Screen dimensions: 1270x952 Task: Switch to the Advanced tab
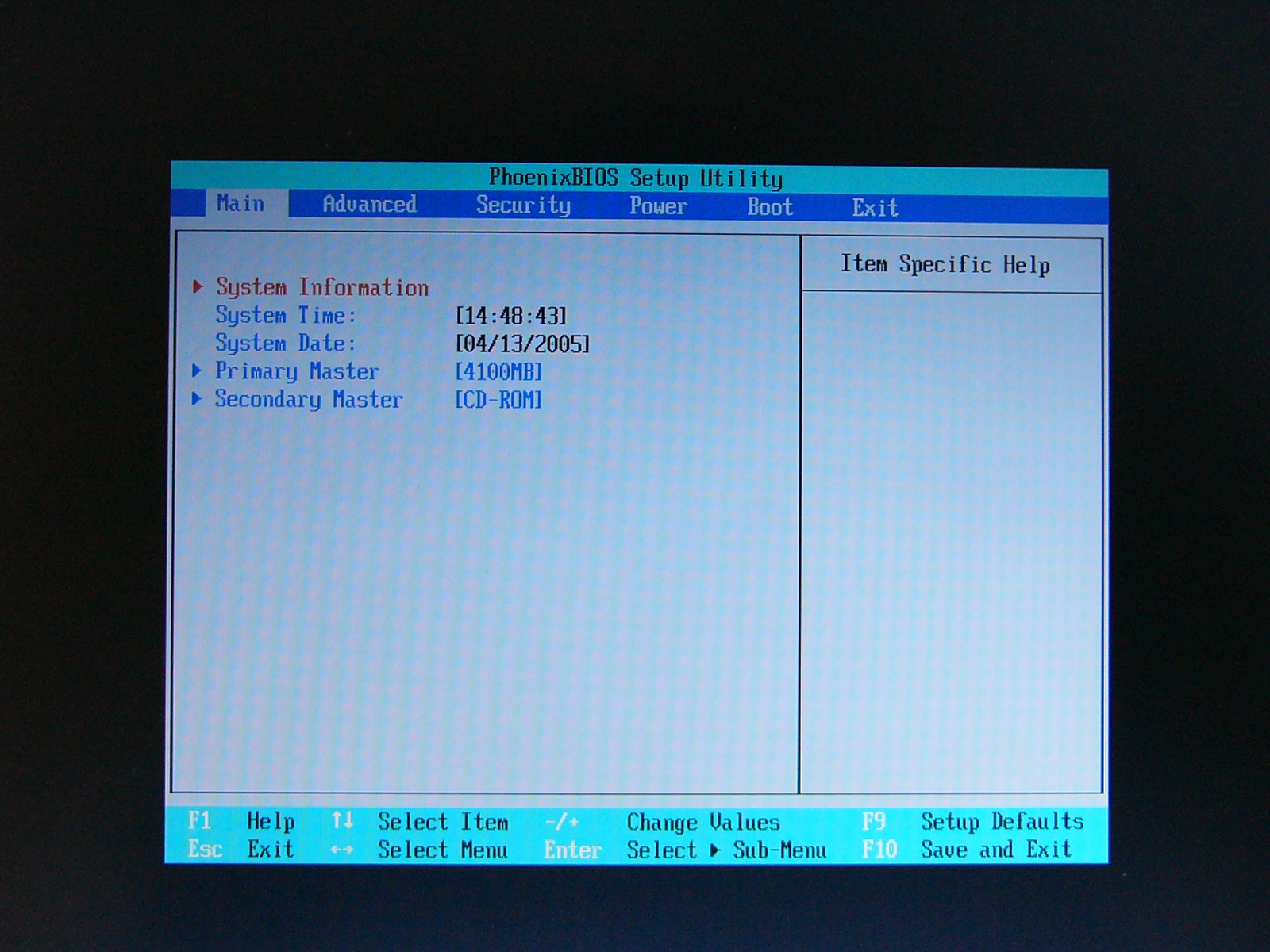[369, 205]
